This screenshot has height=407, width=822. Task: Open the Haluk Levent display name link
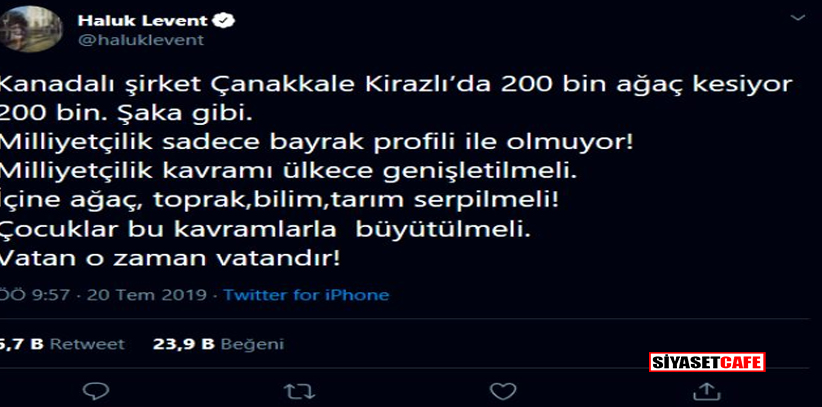143,20
